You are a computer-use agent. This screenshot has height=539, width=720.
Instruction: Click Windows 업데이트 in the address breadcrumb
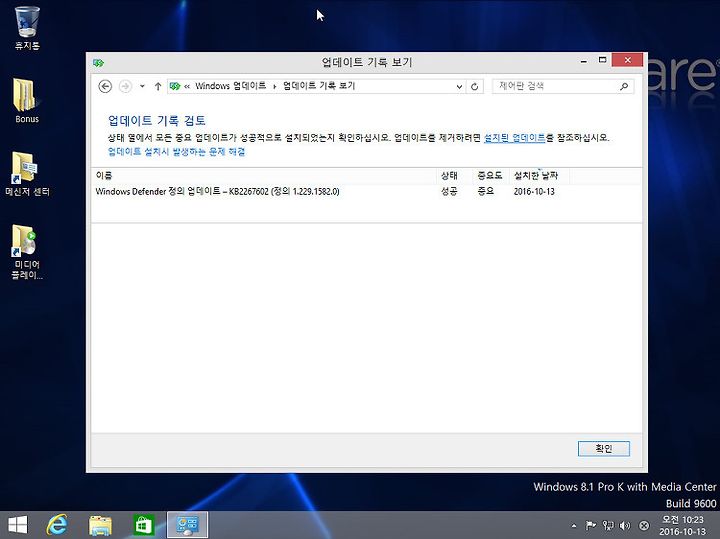(231, 86)
